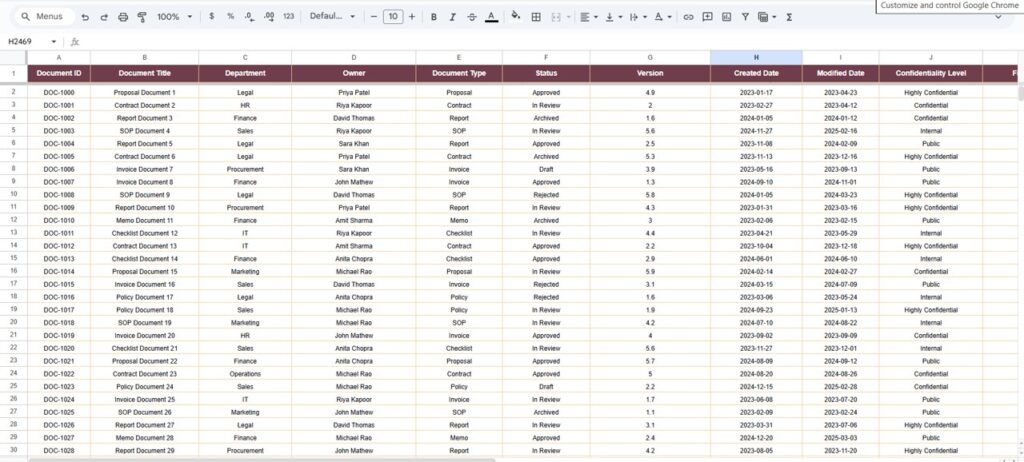Click the merge cells icon

pos(556,17)
